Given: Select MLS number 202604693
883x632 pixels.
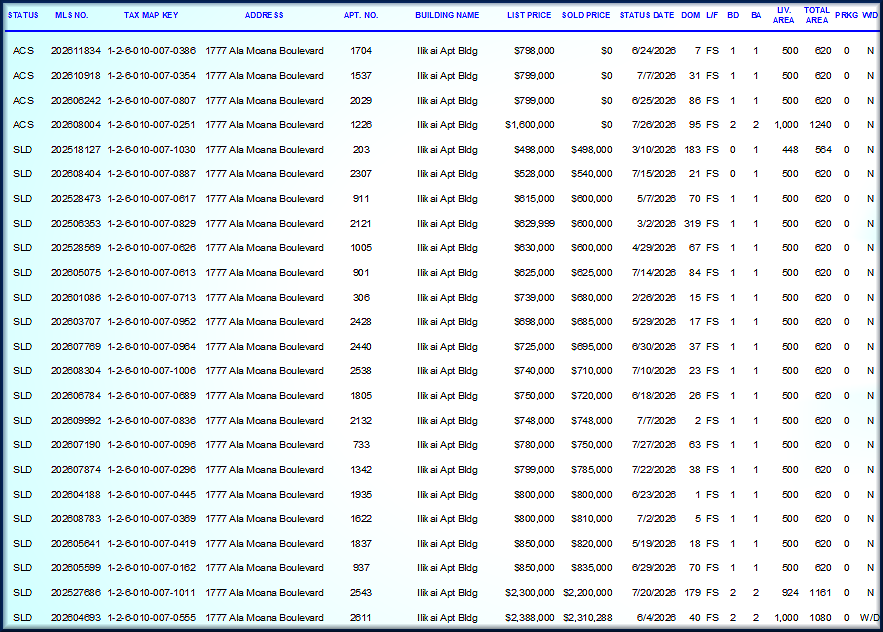Looking at the screenshot, I should pyautogui.click(x=75, y=617).
